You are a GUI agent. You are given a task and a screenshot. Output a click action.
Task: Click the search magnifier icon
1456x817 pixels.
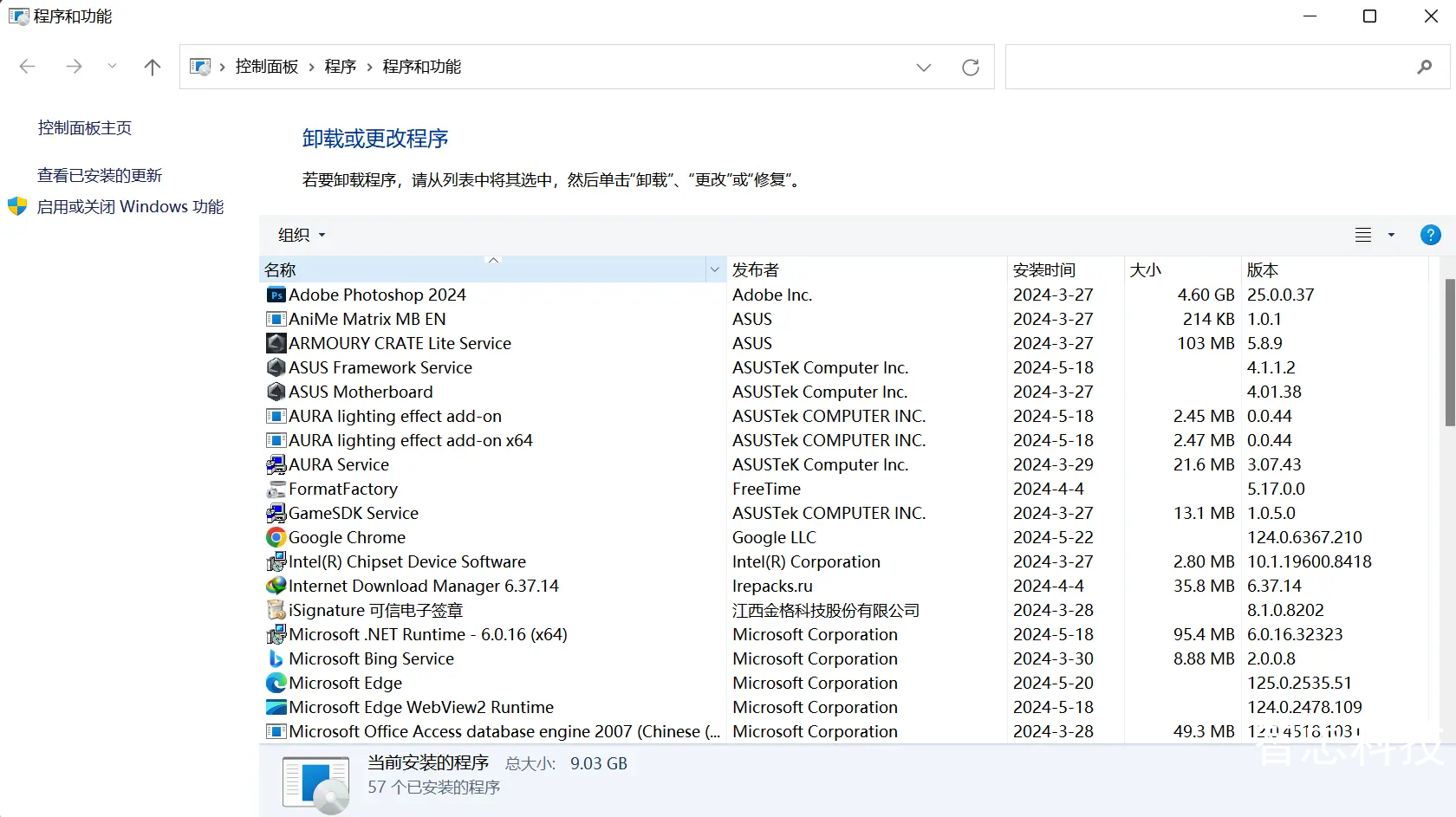1424,67
